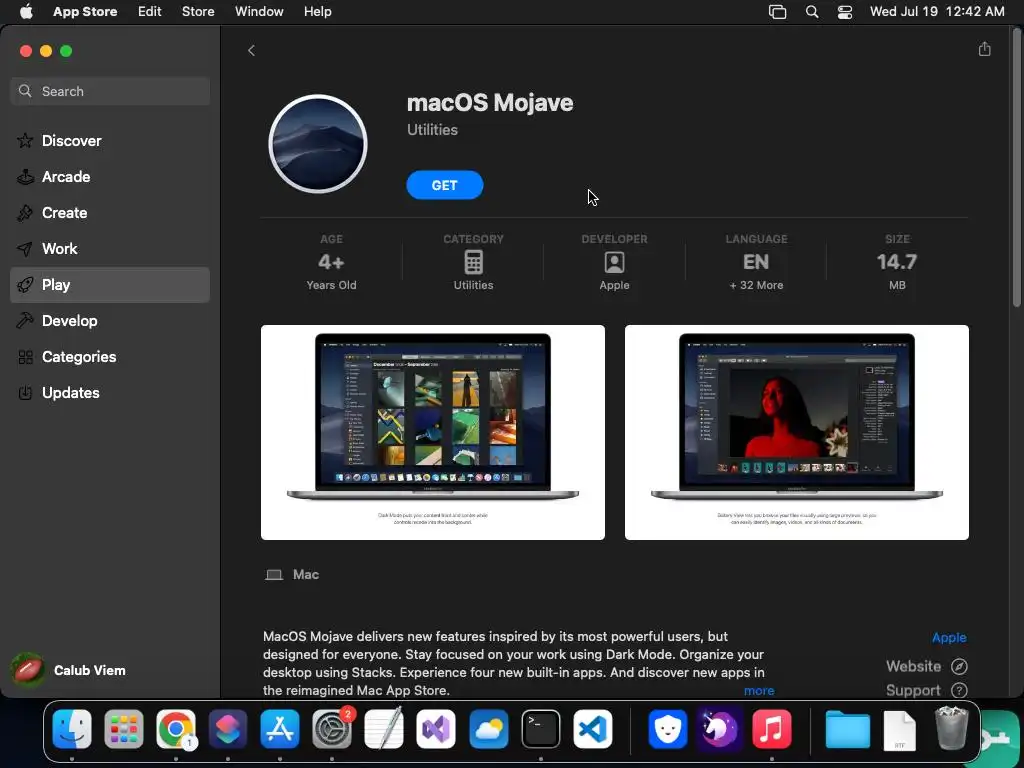1024x768 pixels.
Task: Open the Website link
Action: [x=914, y=666]
